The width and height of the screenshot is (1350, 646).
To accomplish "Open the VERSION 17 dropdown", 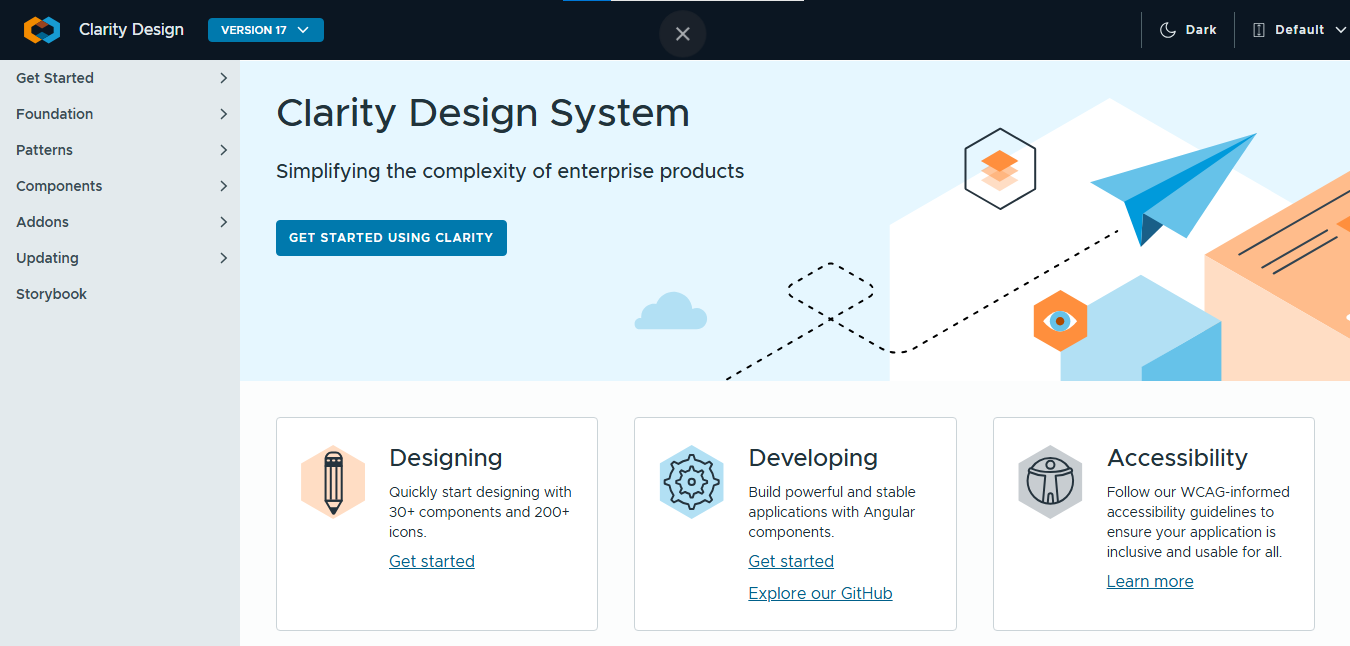I will click(266, 30).
